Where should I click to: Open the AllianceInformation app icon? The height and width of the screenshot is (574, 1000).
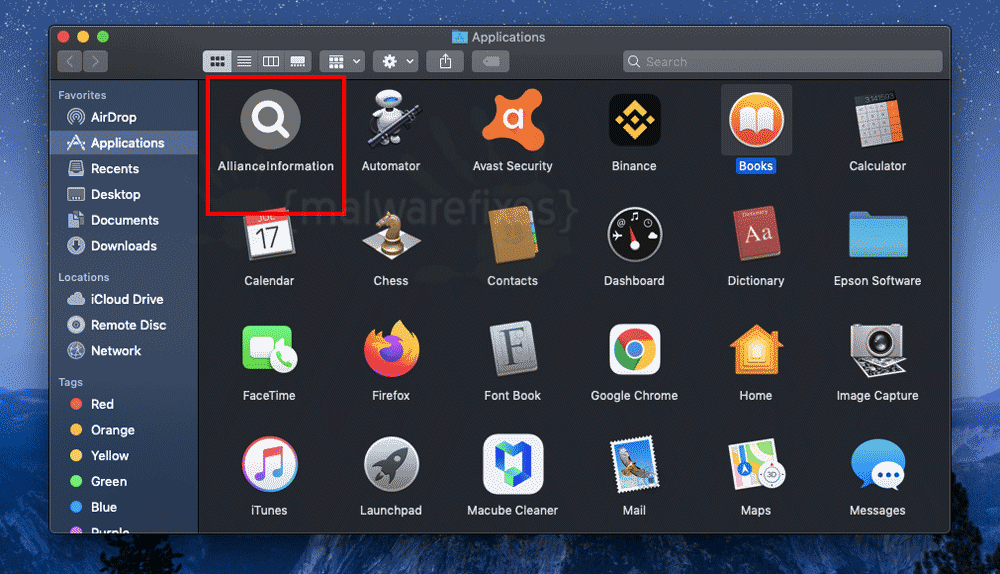(x=270, y=120)
